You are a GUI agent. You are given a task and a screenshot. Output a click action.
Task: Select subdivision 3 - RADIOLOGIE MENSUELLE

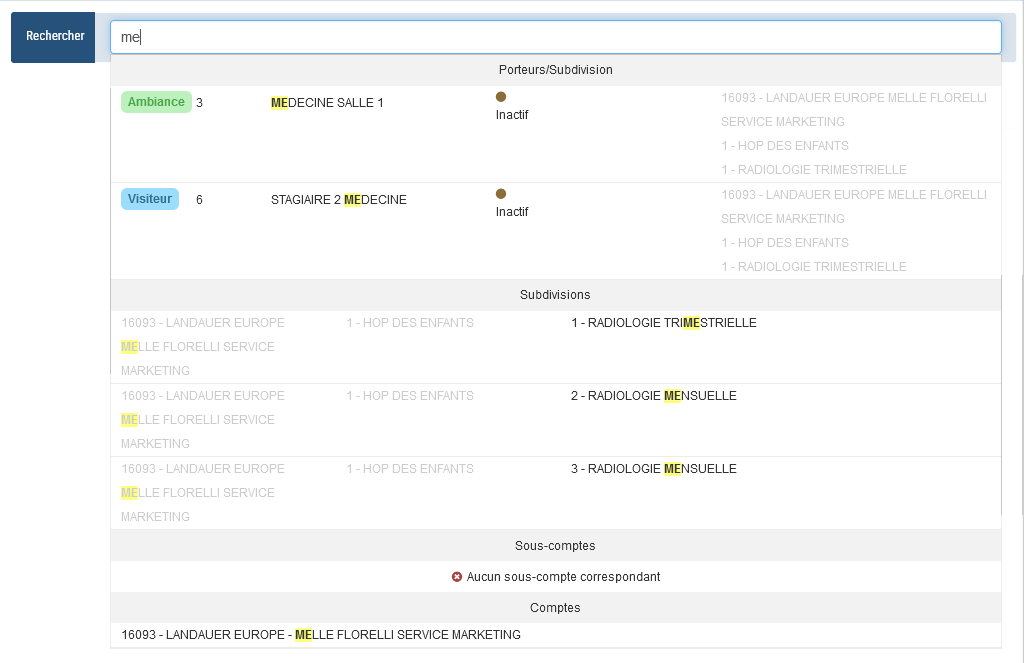(x=654, y=469)
